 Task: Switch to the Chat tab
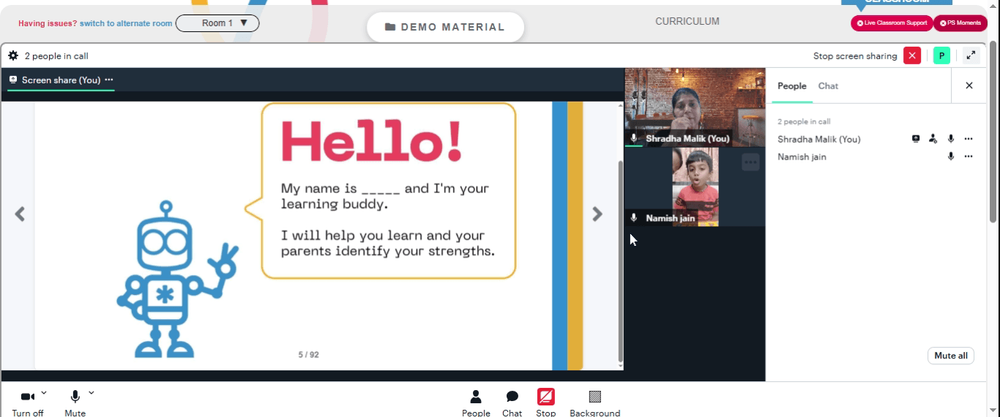pyautogui.click(x=828, y=86)
